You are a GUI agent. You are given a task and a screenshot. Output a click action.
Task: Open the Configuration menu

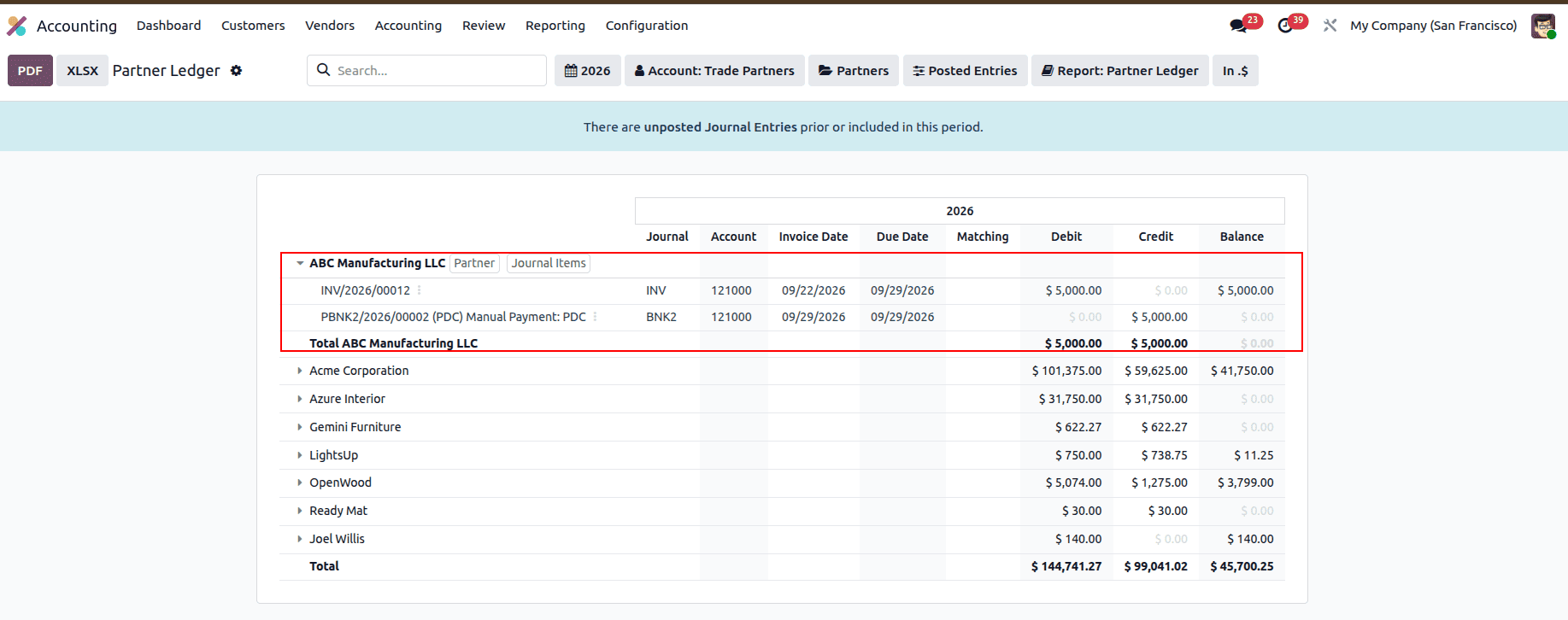point(647,26)
